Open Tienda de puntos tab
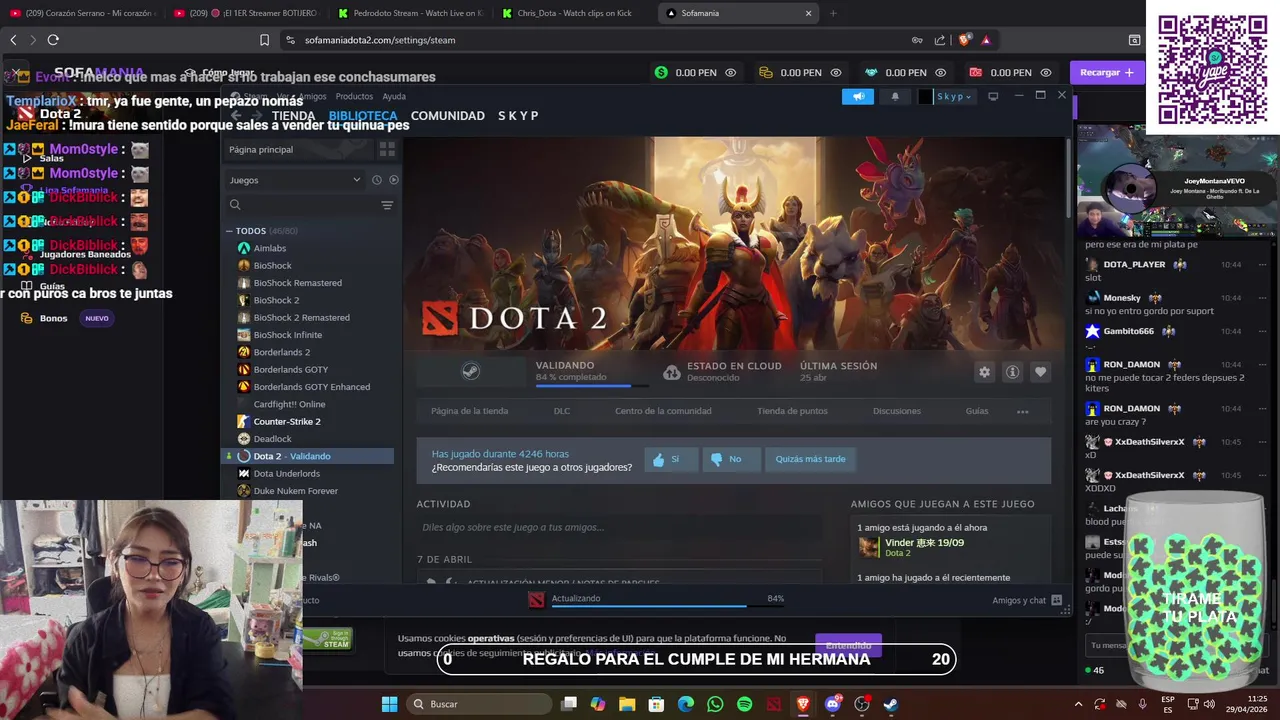Screen dimensions: 1280x720 792,411
